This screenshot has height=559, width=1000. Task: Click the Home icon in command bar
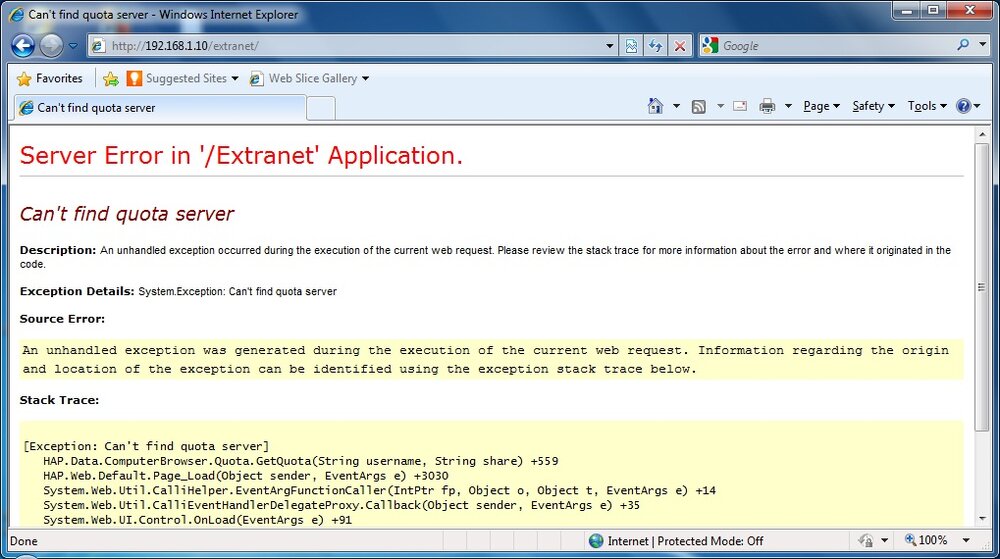click(655, 106)
